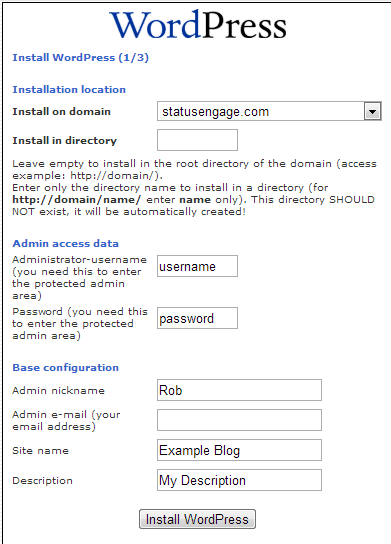Click the WordPress logo at top
The width and height of the screenshot is (391, 544).
click(x=198, y=25)
